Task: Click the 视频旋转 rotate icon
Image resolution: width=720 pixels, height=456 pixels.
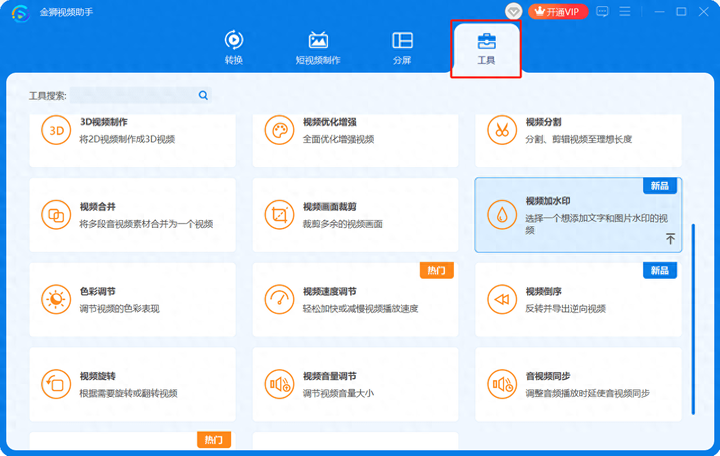Action: [56, 384]
